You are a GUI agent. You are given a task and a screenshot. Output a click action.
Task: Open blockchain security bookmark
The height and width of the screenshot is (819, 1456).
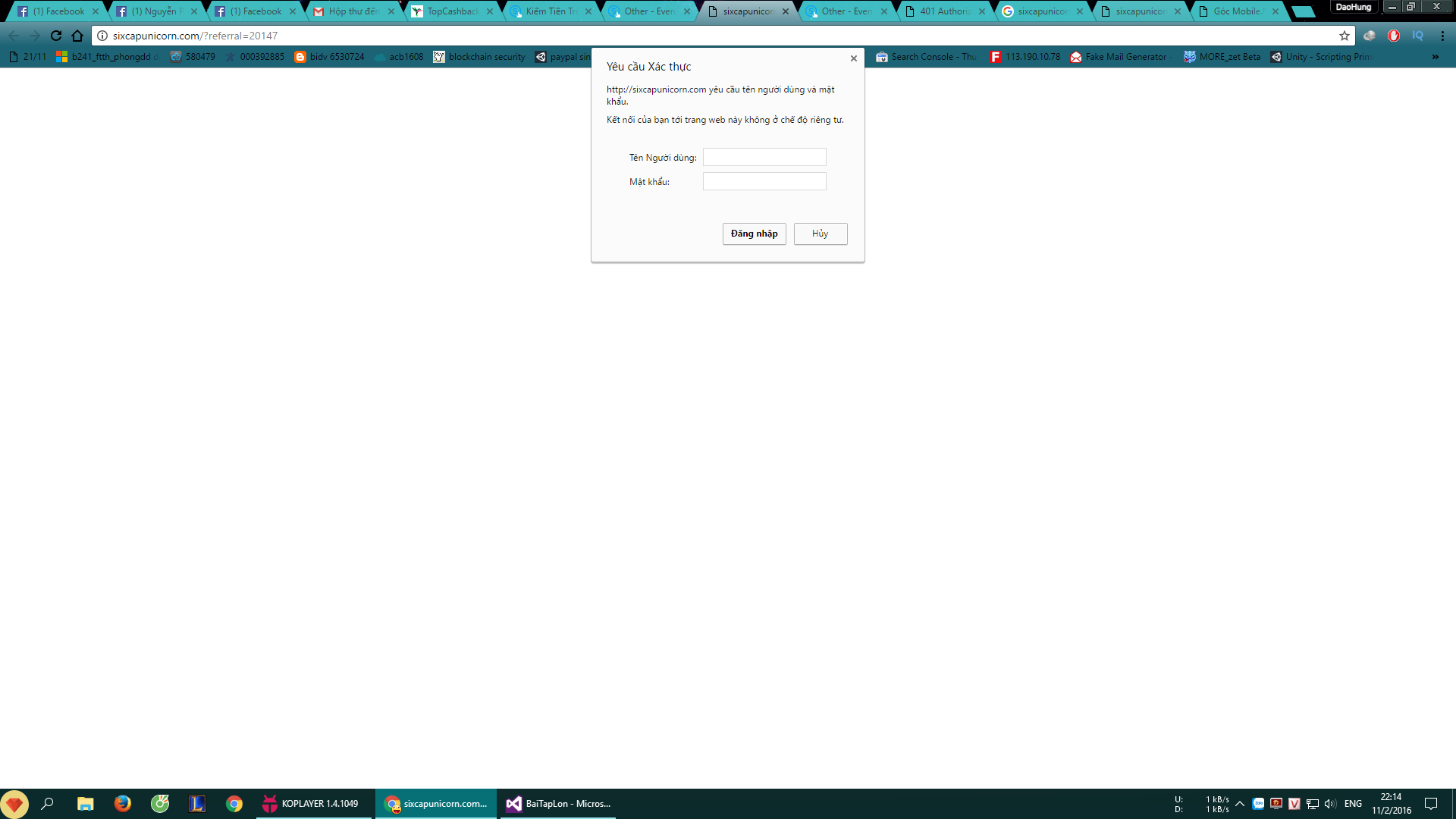pyautogui.click(x=479, y=57)
